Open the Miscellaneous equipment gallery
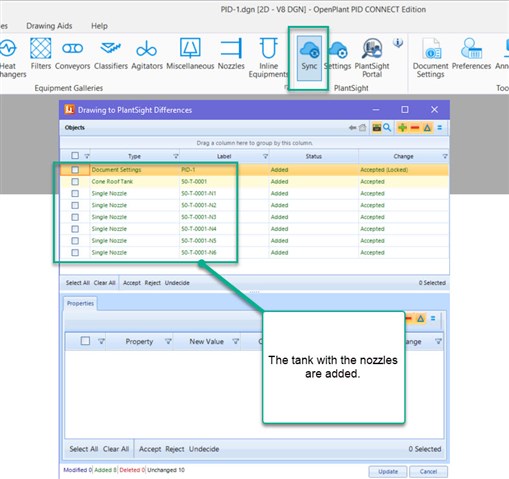This screenshot has width=509, height=479. tap(190, 54)
